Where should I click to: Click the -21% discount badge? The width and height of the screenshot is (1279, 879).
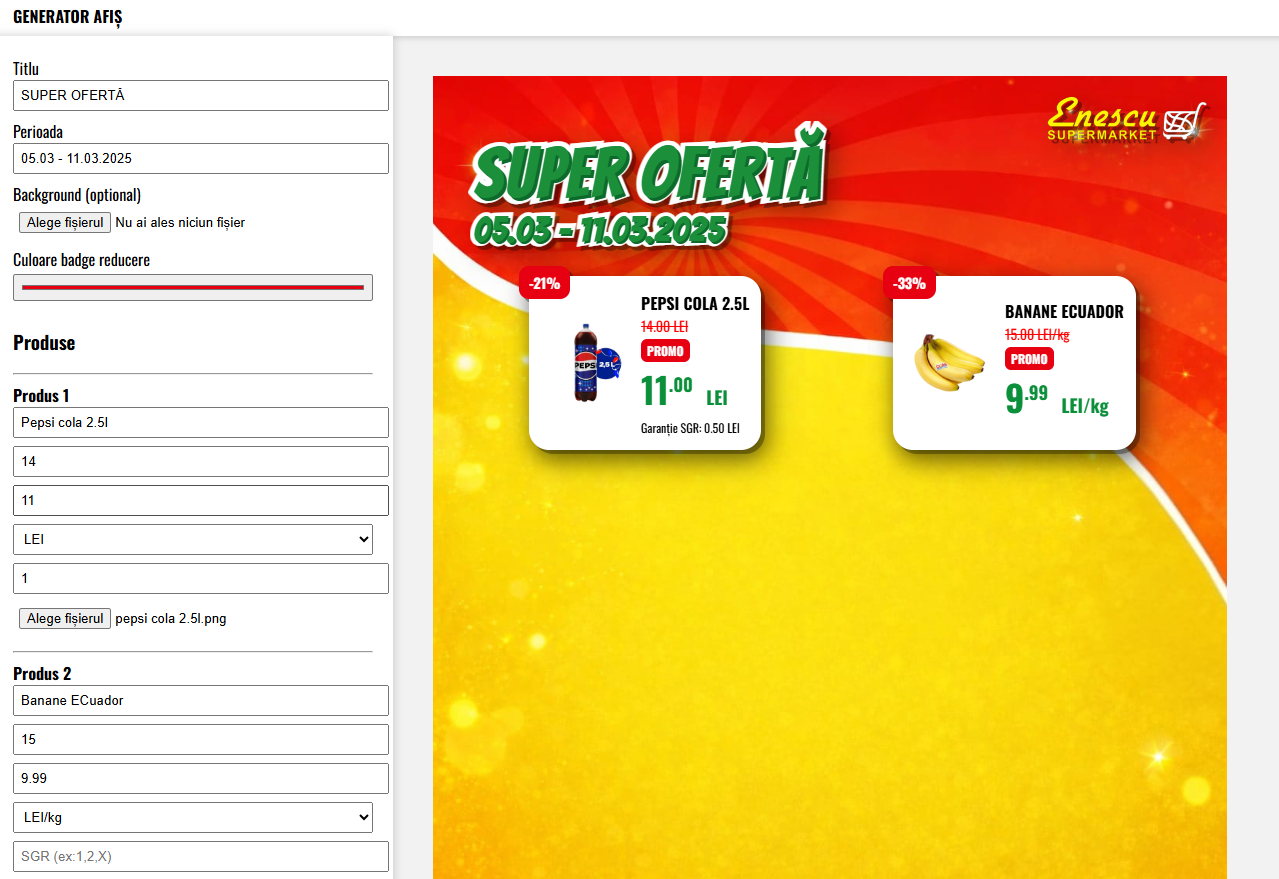point(545,283)
